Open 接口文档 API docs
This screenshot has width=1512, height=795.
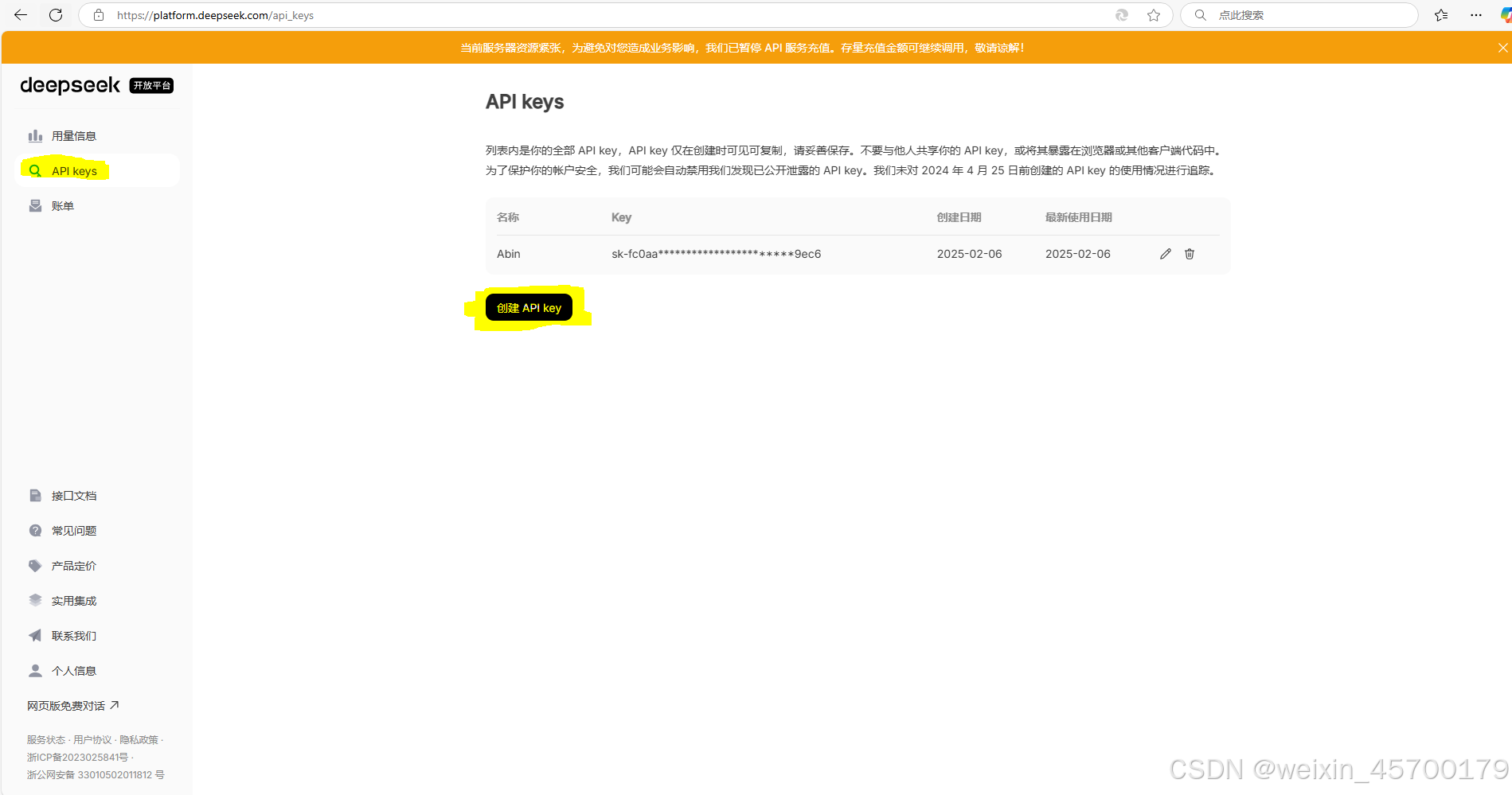97,496
